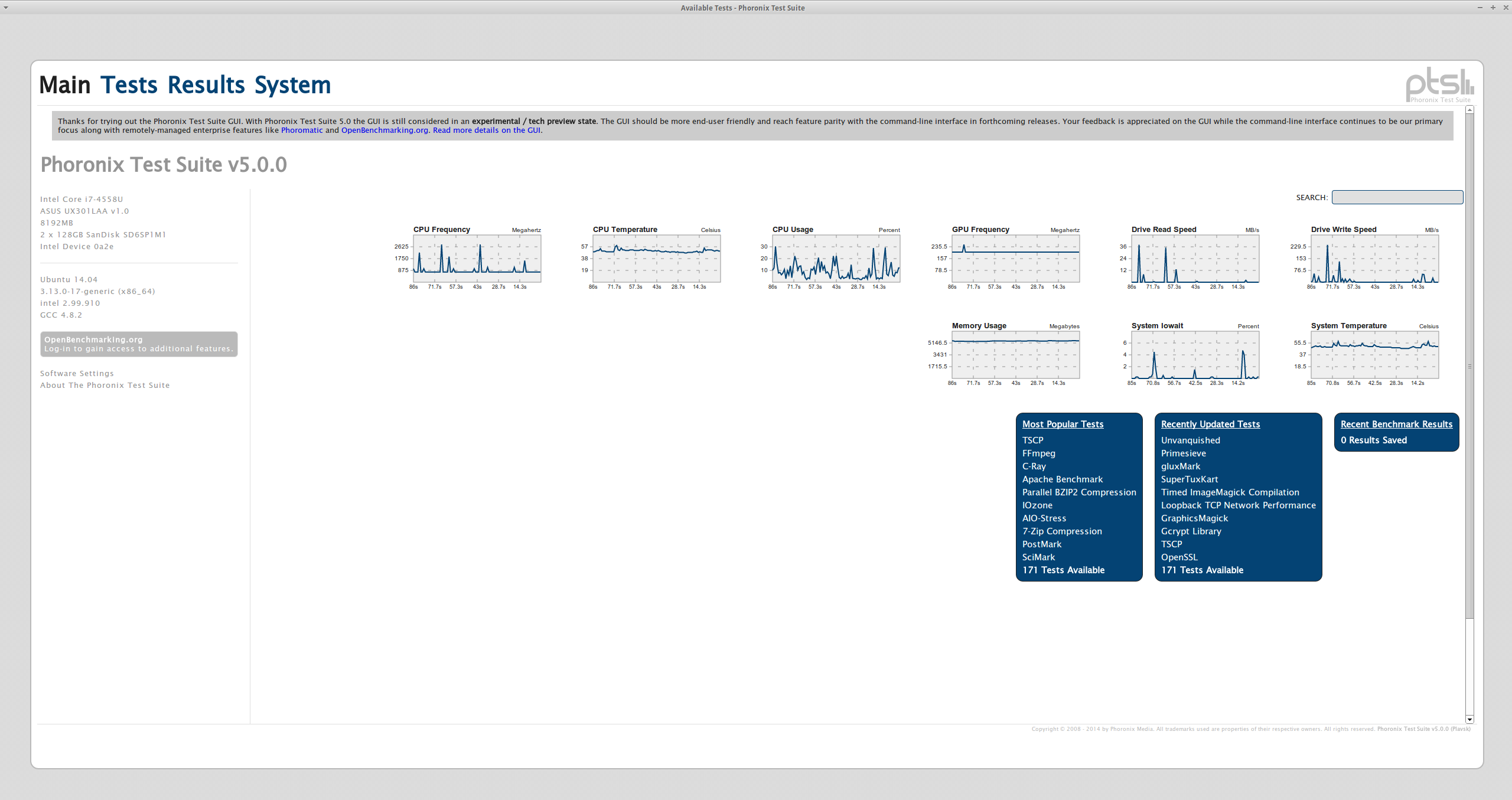Open the Unvanquished test
This screenshot has height=800, width=1512.
(x=1190, y=440)
